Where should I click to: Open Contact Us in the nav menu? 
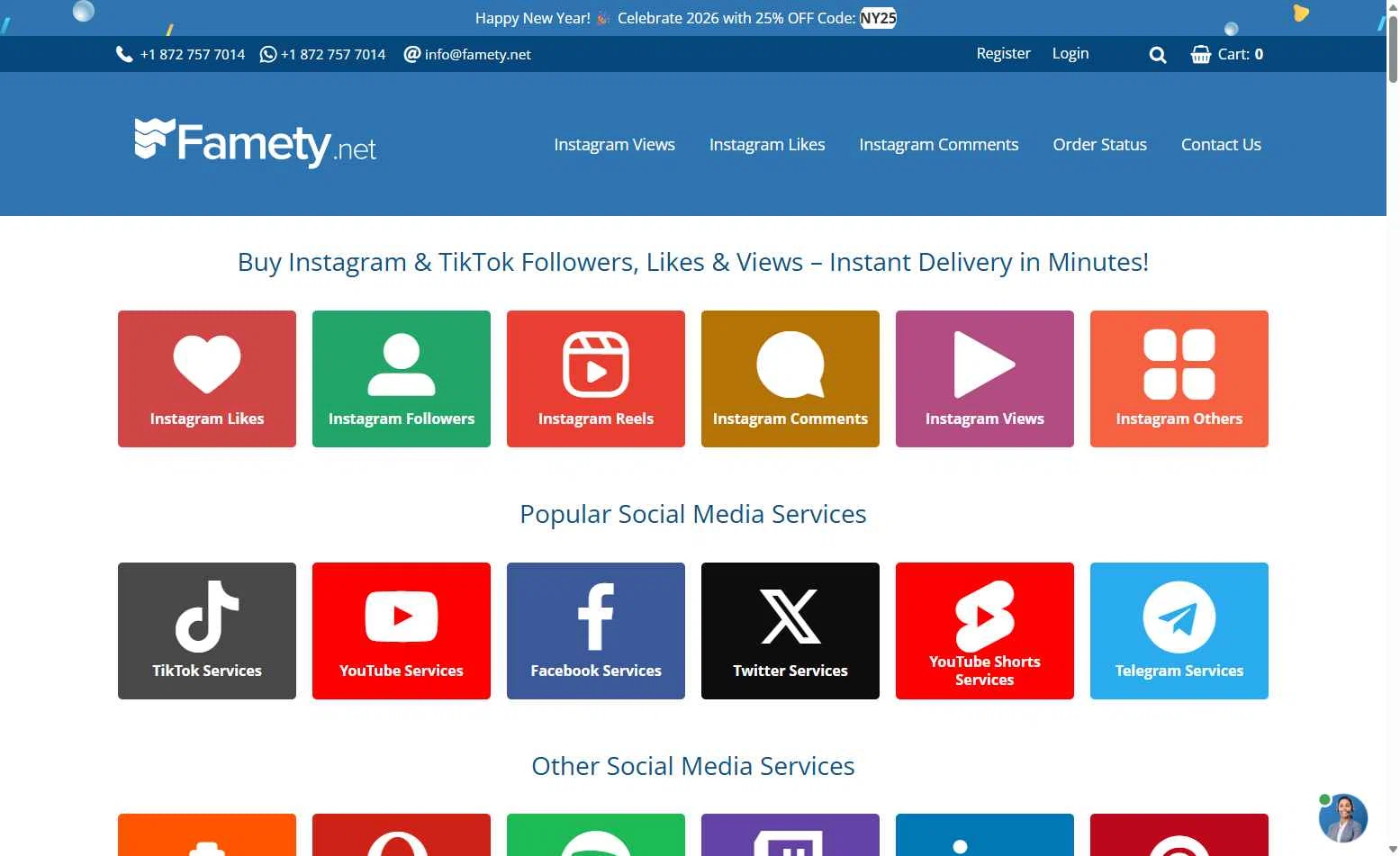point(1221,144)
